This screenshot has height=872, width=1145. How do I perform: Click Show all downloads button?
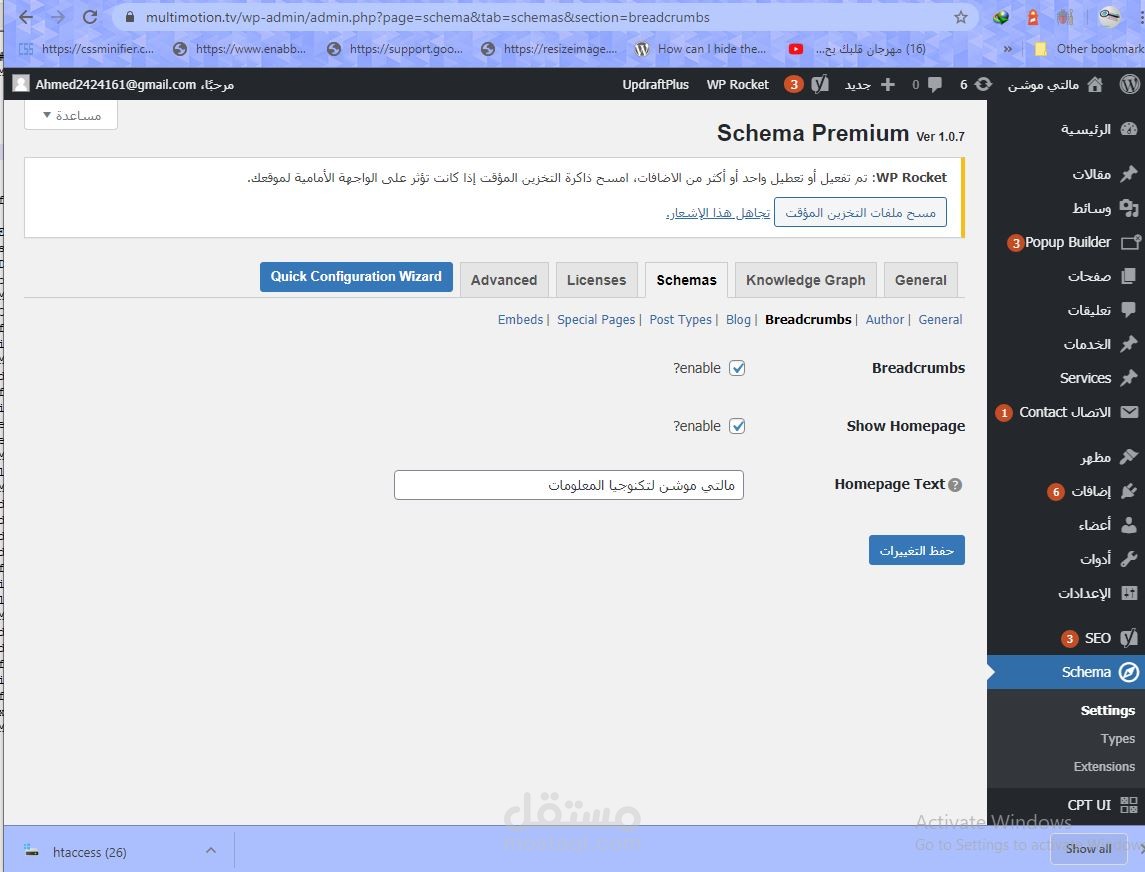[x=1088, y=849]
